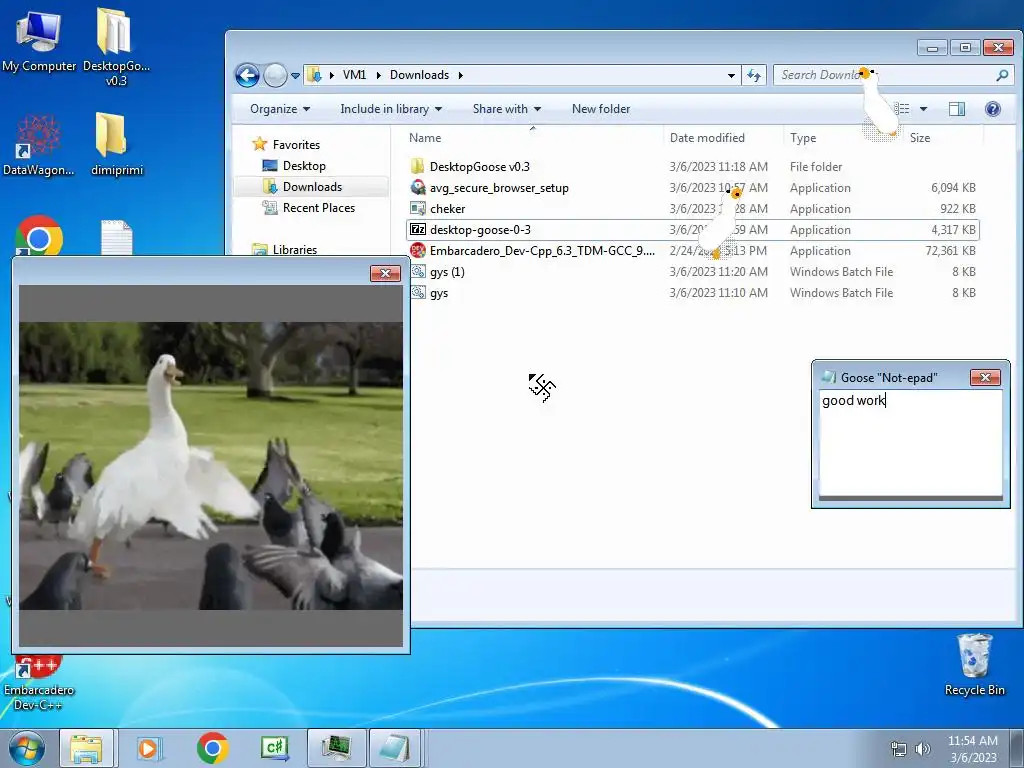Select the cheker application file
The width and height of the screenshot is (1024, 768).
click(x=692, y=209)
